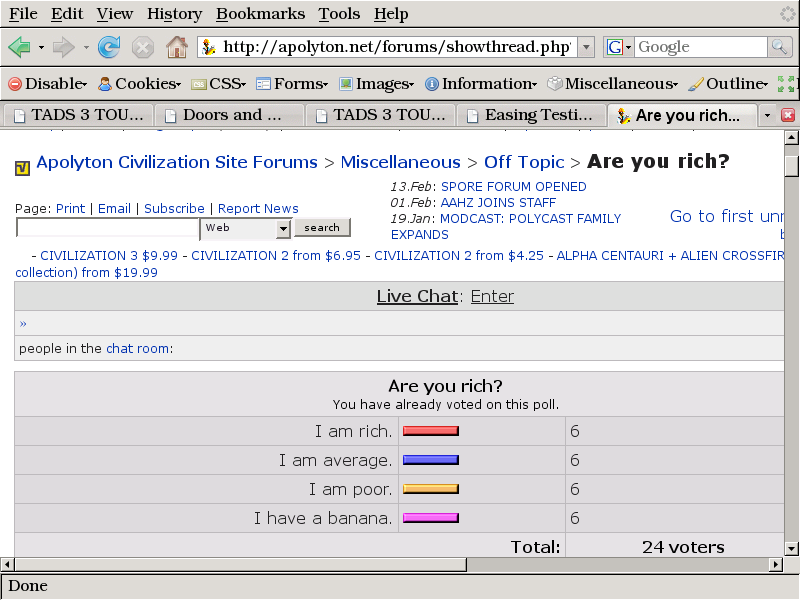Open the Web search type dropdown
The height and width of the screenshot is (600, 800).
283,228
